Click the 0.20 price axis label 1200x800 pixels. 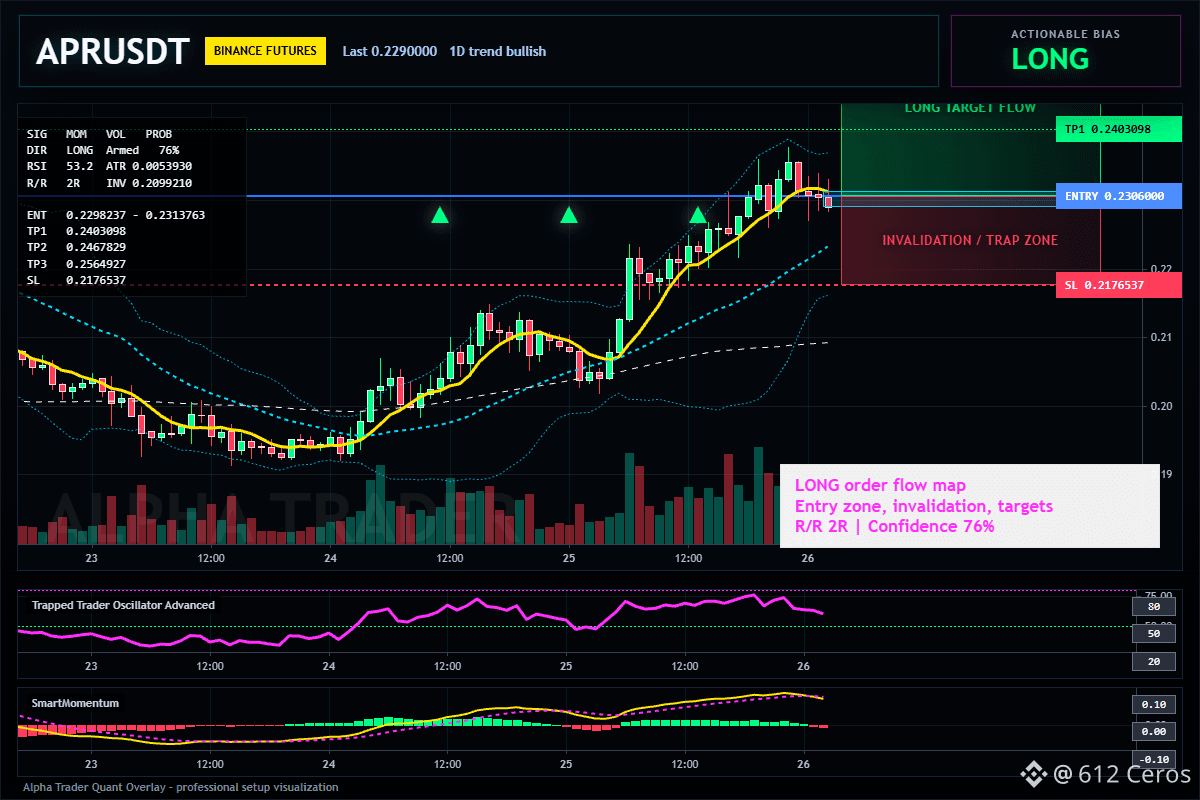tap(1159, 406)
